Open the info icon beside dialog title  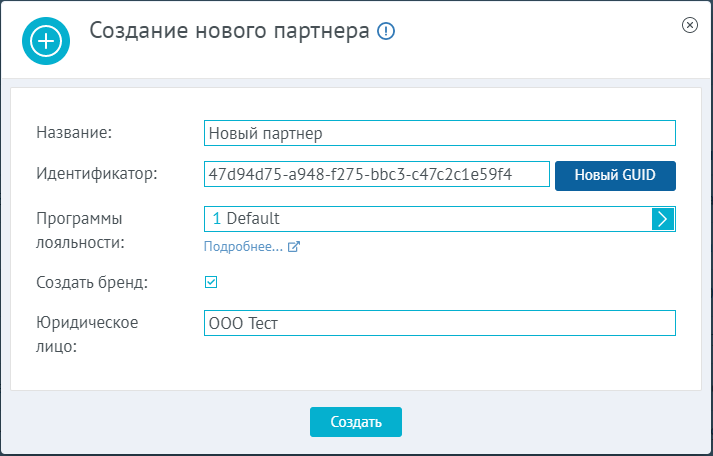[386, 31]
